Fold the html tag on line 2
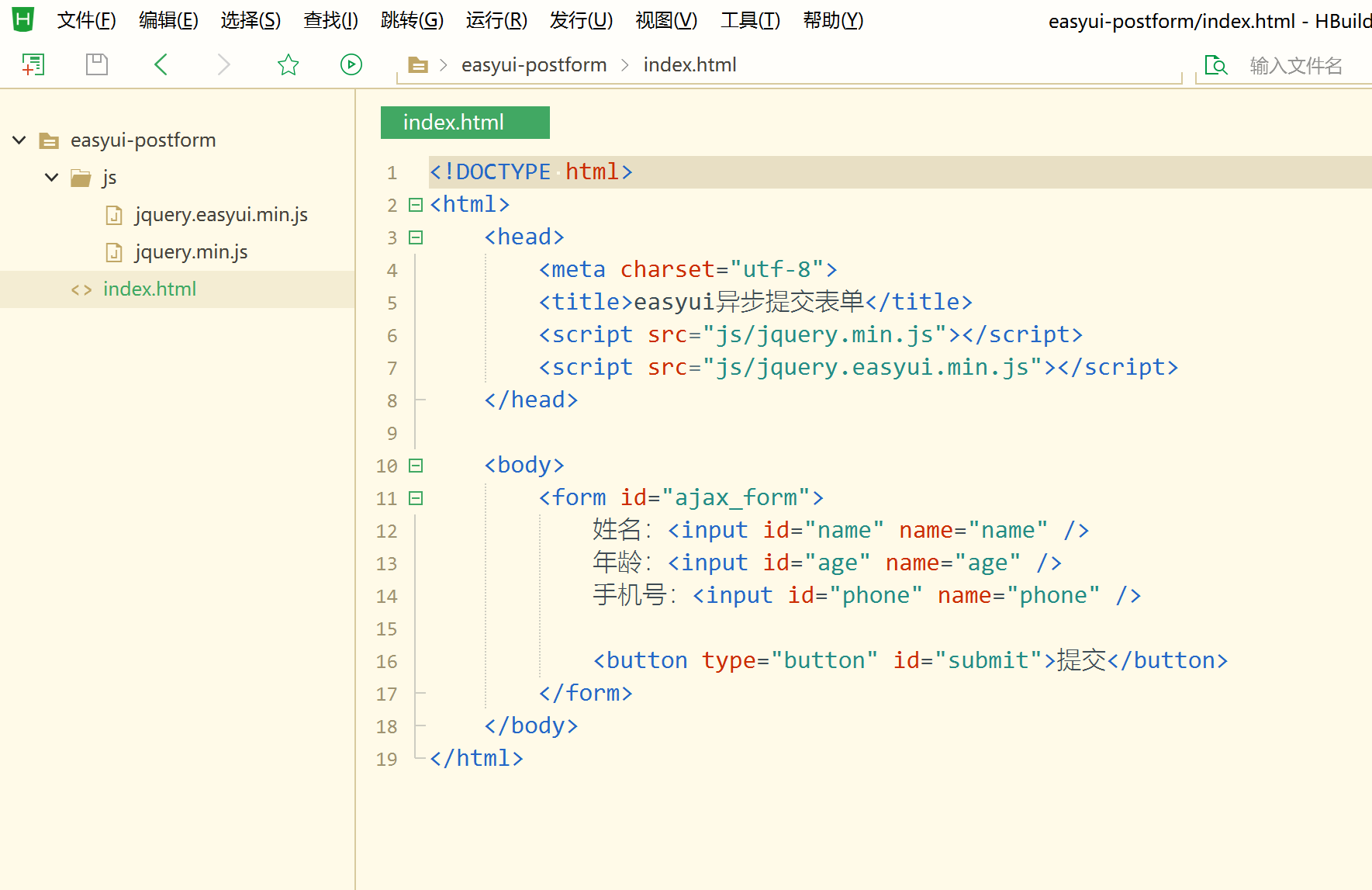 pos(416,205)
